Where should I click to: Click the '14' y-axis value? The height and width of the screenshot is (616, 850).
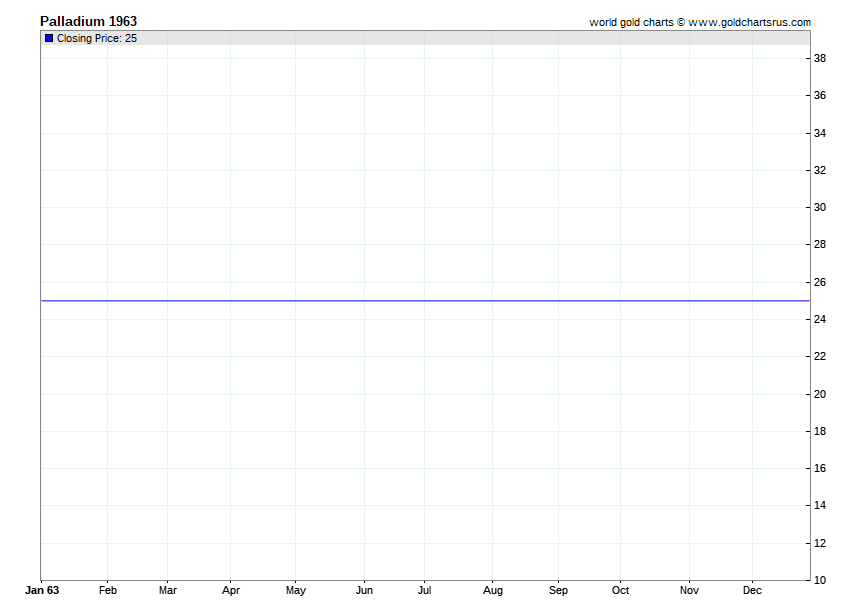click(820, 505)
